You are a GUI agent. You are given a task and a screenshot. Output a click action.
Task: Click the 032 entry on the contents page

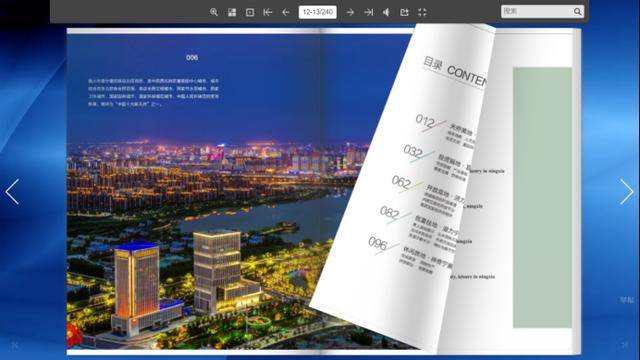point(413,151)
